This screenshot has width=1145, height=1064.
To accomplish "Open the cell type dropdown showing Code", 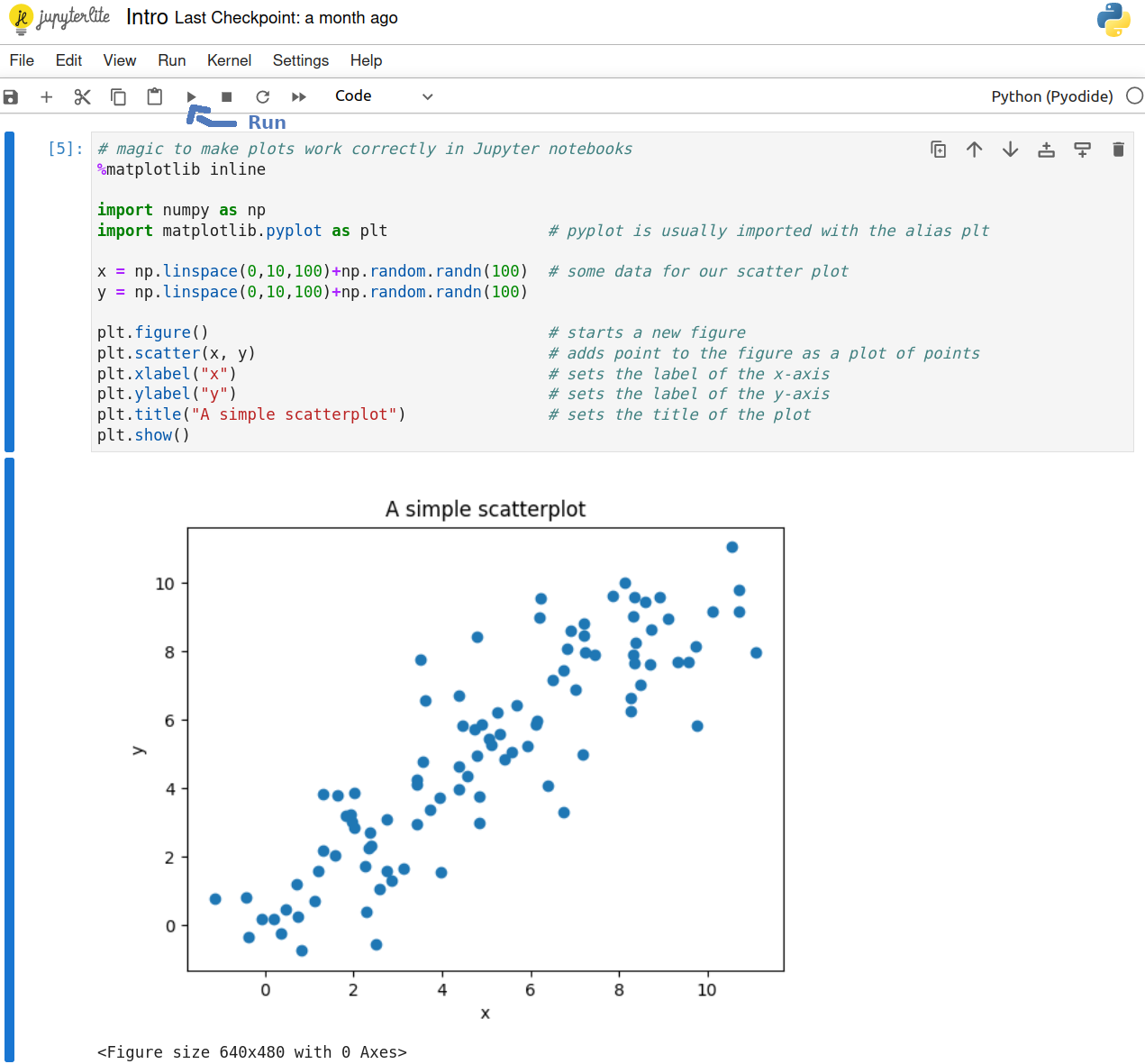I will [383, 95].
